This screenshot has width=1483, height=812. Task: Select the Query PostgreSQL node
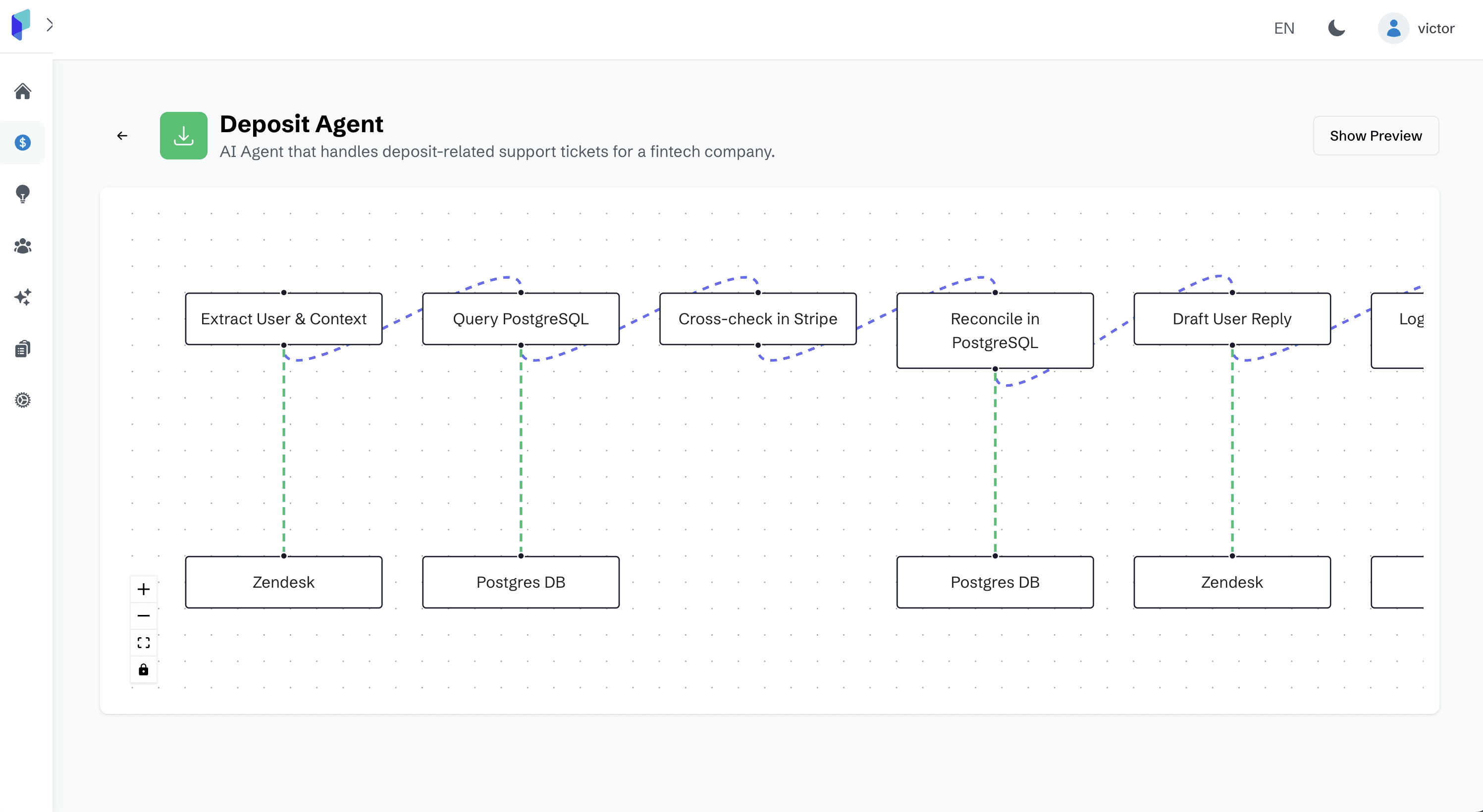coord(521,319)
